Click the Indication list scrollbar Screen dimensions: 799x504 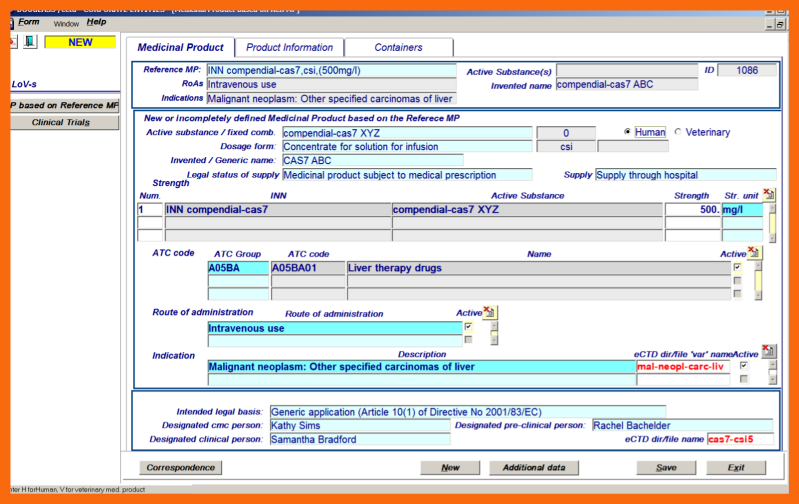point(773,372)
